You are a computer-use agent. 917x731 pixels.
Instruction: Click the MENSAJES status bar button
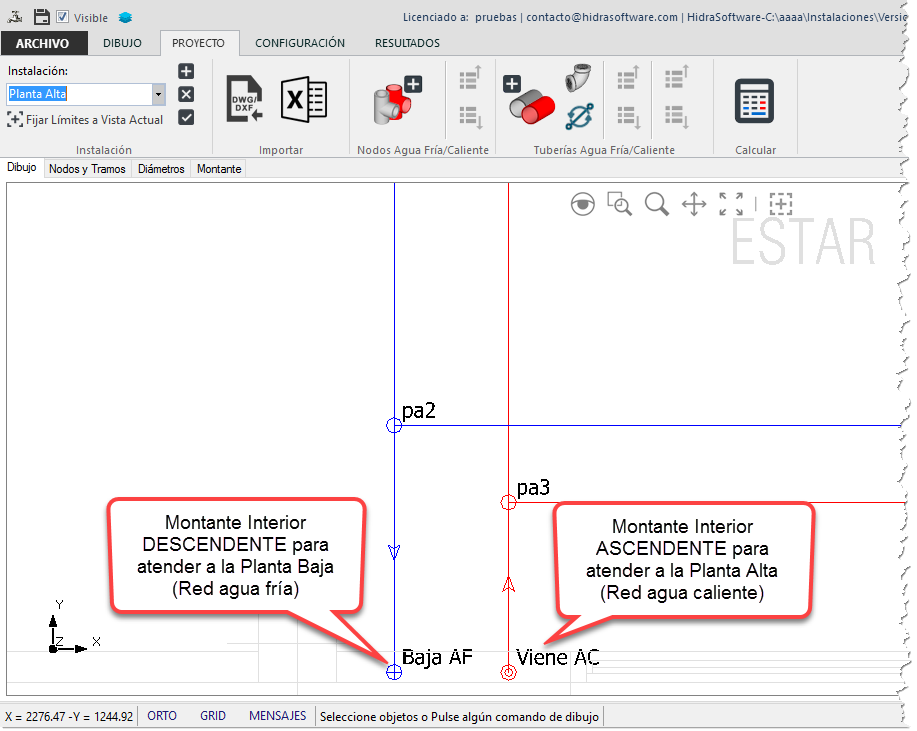[x=277, y=716]
